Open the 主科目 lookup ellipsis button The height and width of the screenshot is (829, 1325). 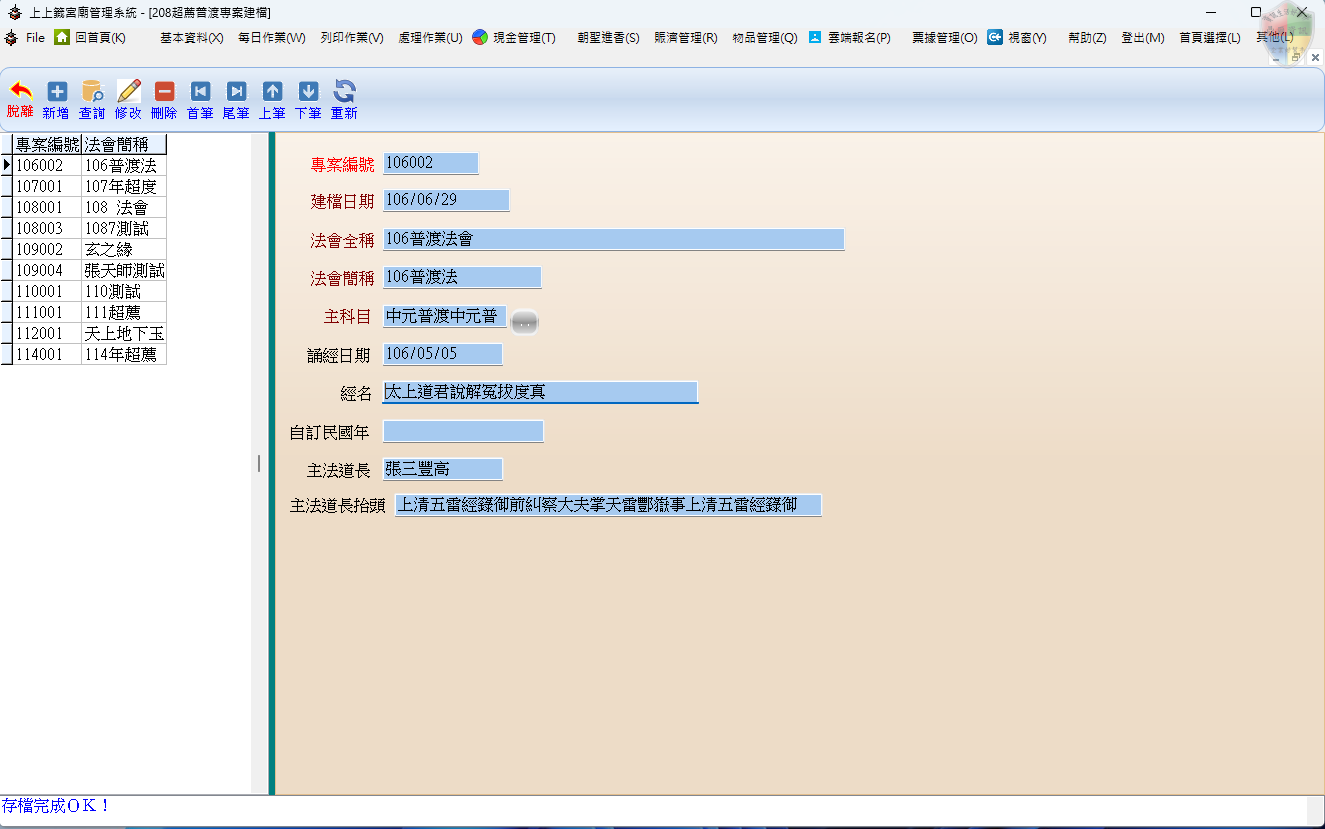click(524, 322)
